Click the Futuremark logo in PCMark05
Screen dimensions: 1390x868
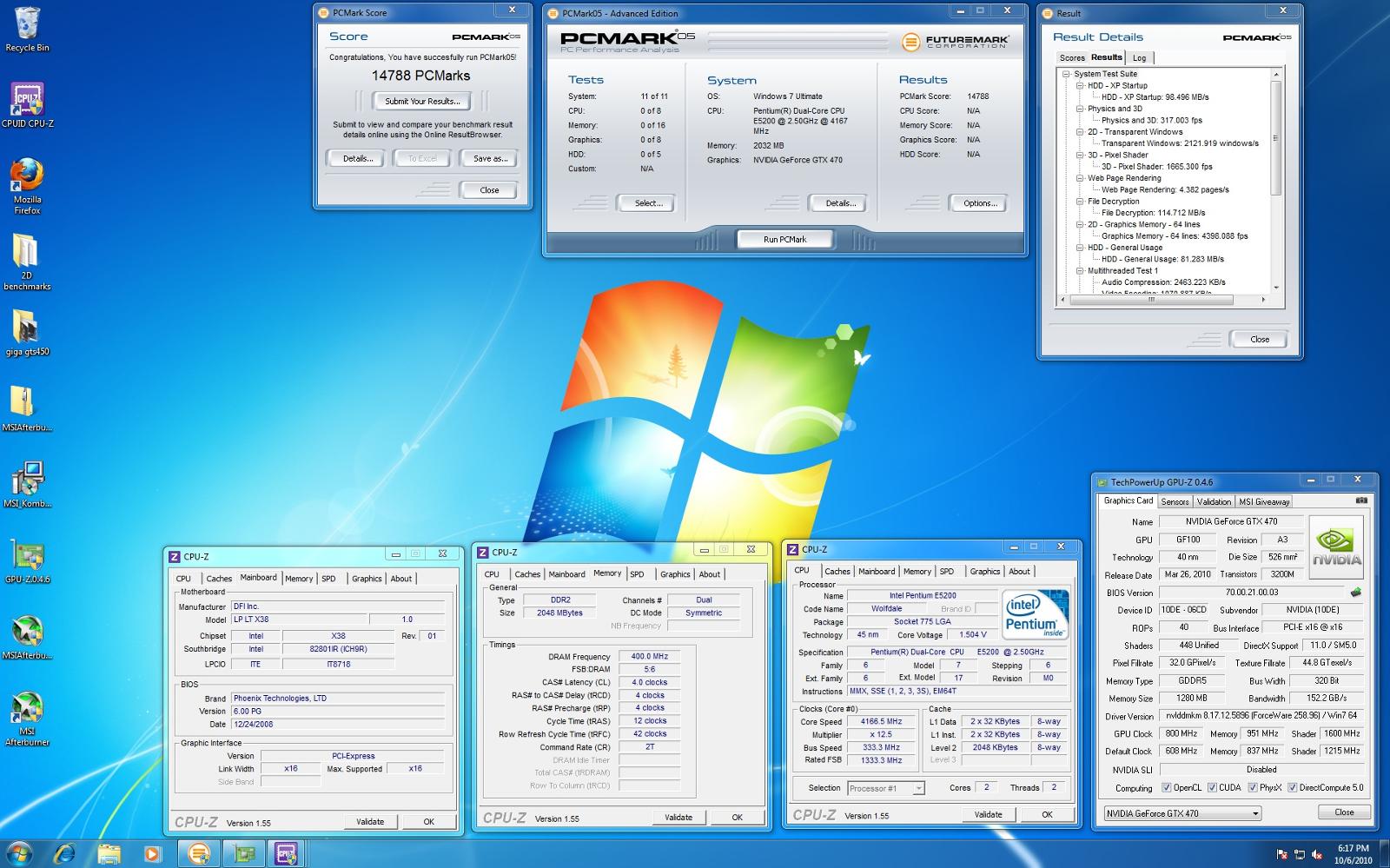pos(956,41)
